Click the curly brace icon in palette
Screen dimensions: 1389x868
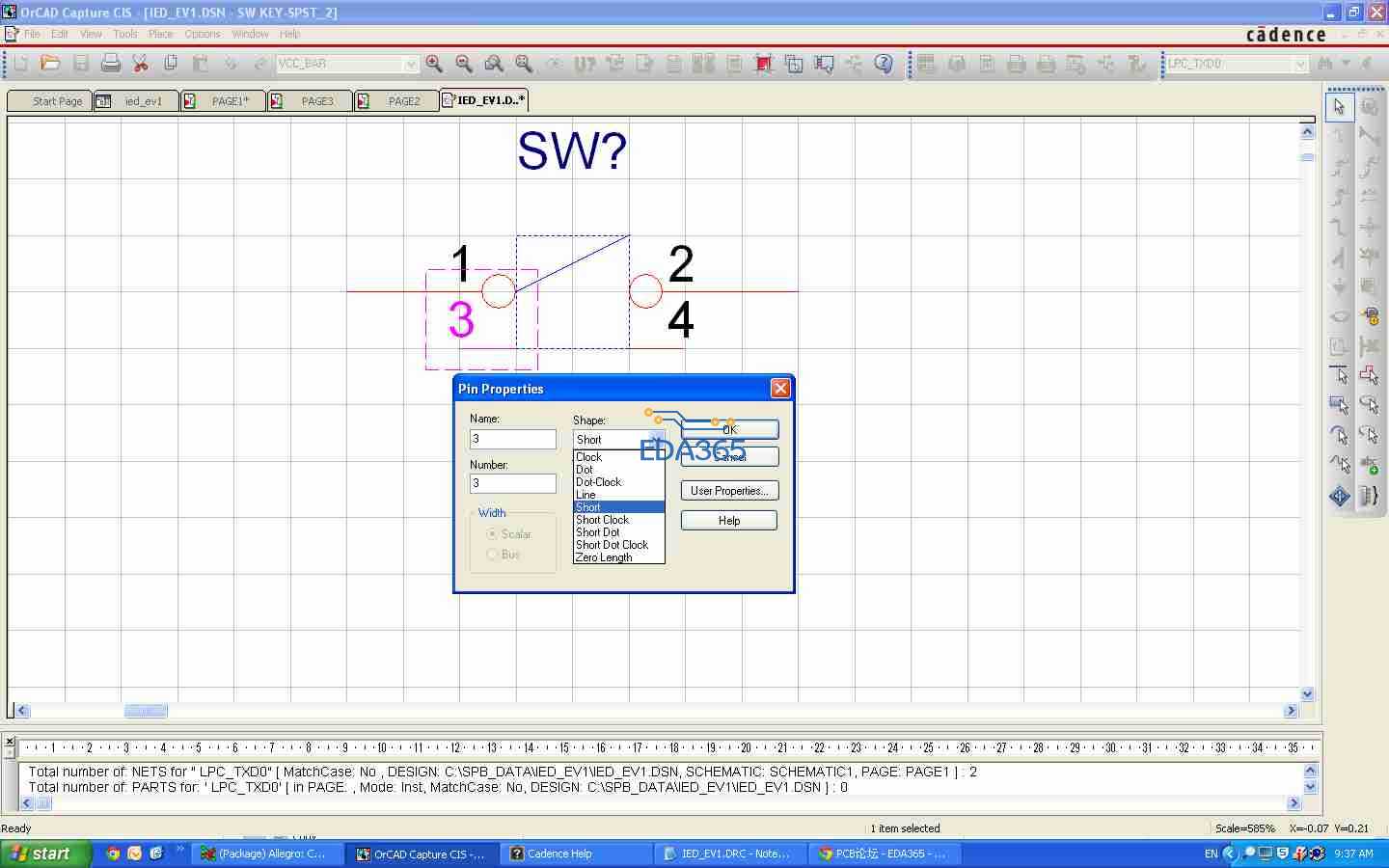pos(1369,497)
